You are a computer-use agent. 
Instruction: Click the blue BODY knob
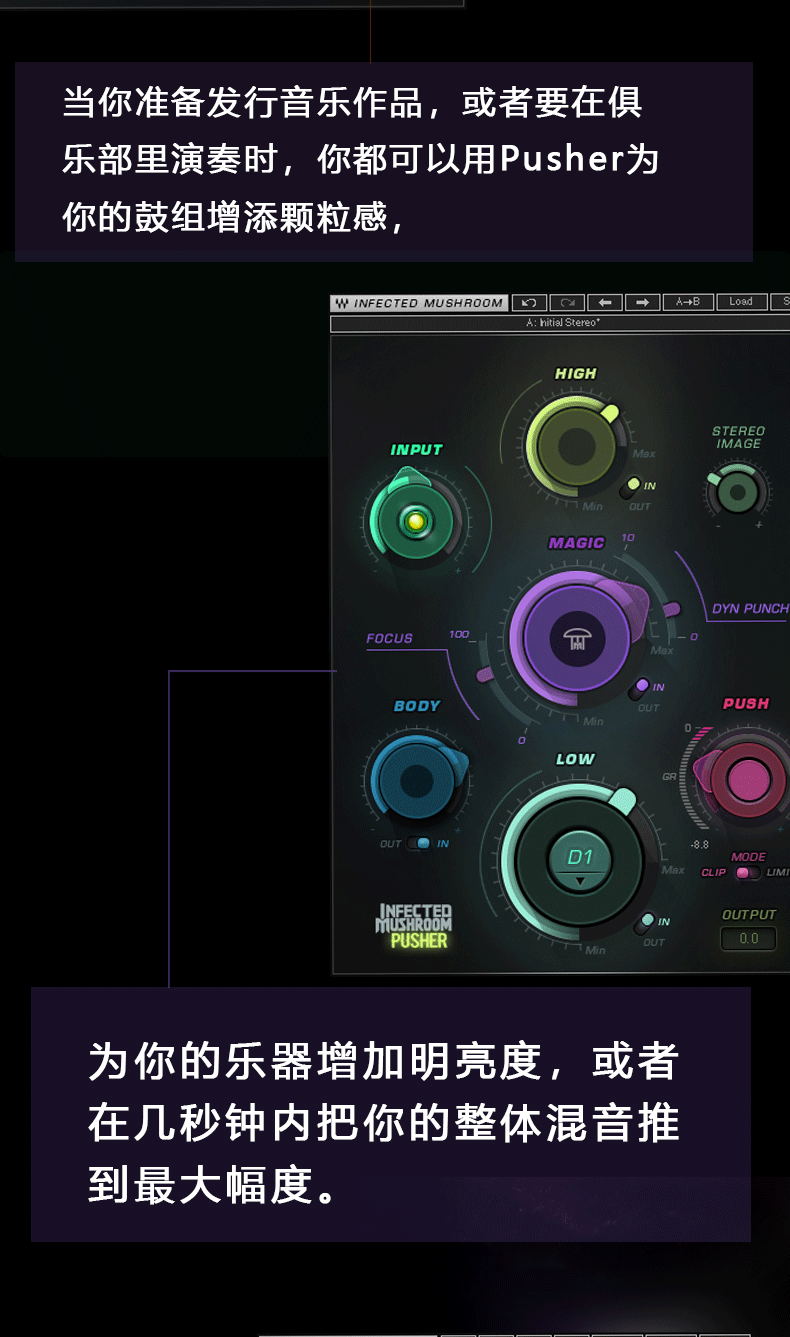click(x=417, y=781)
